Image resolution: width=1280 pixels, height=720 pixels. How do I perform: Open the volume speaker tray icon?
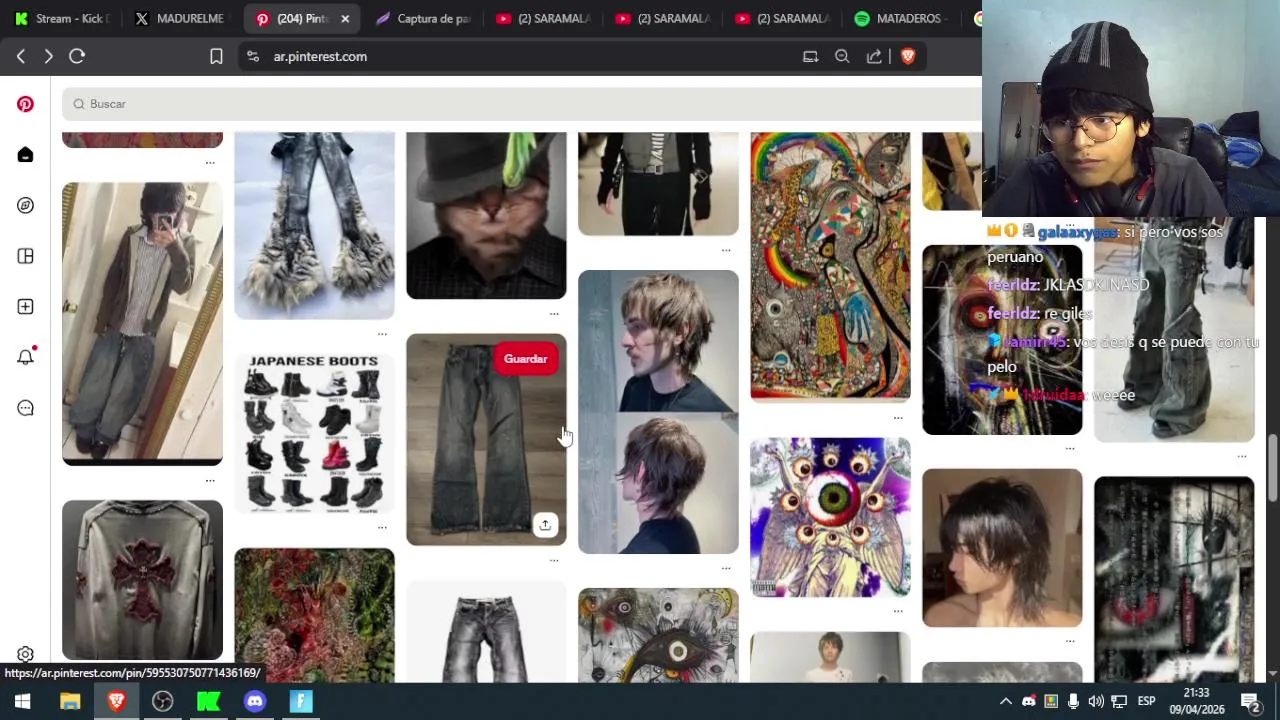(1096, 701)
